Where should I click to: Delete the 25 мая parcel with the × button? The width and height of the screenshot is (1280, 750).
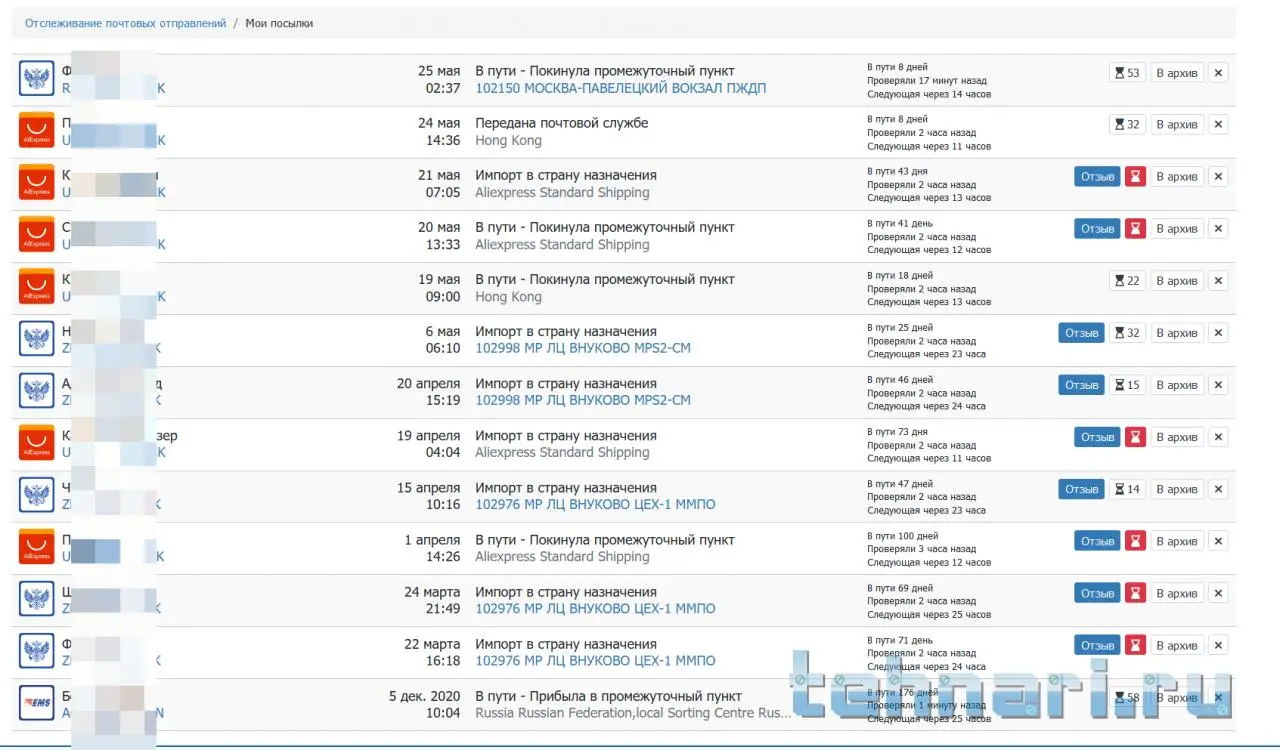pos(1218,73)
